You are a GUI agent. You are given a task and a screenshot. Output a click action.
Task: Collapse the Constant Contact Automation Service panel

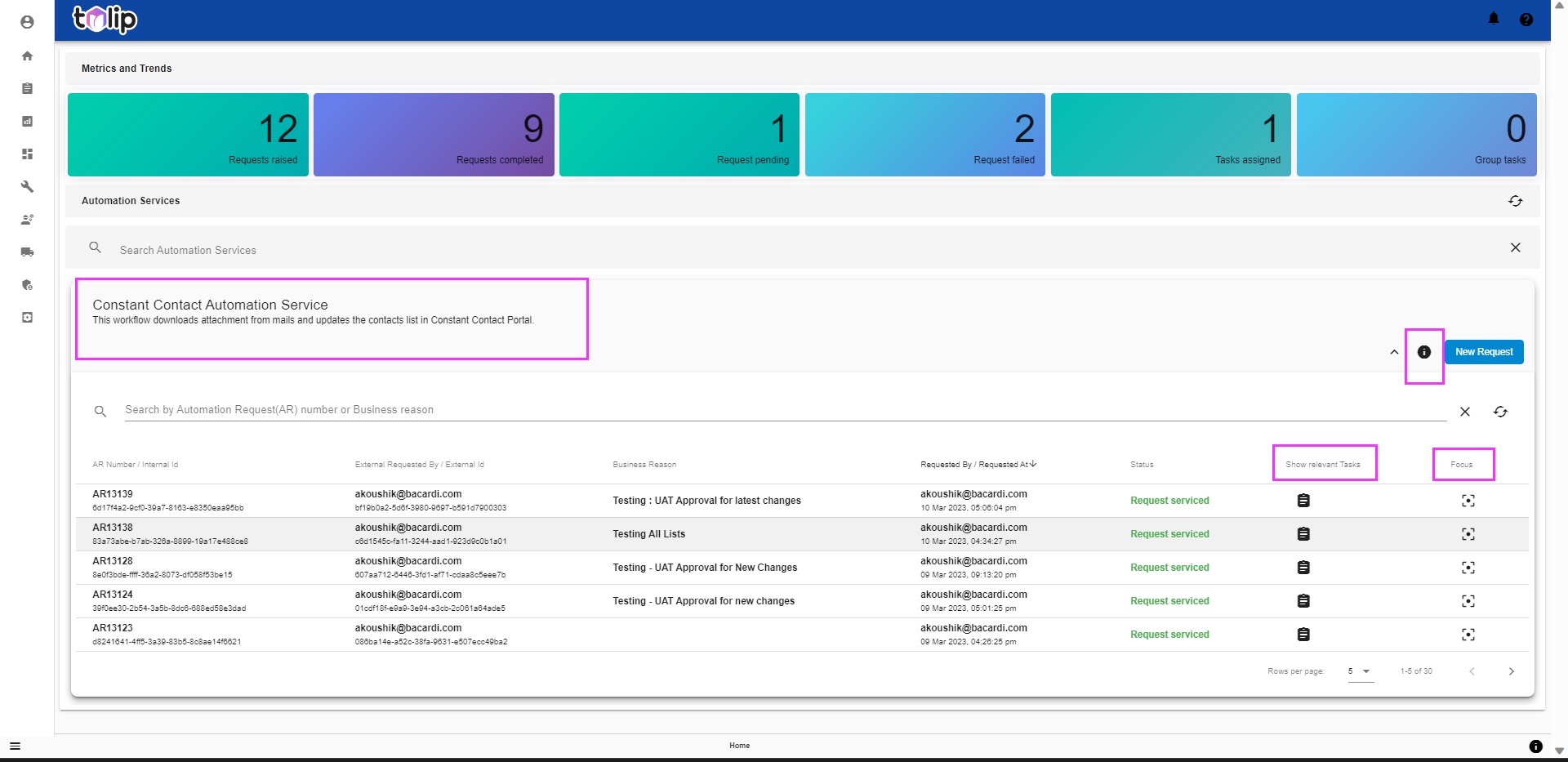(1394, 352)
